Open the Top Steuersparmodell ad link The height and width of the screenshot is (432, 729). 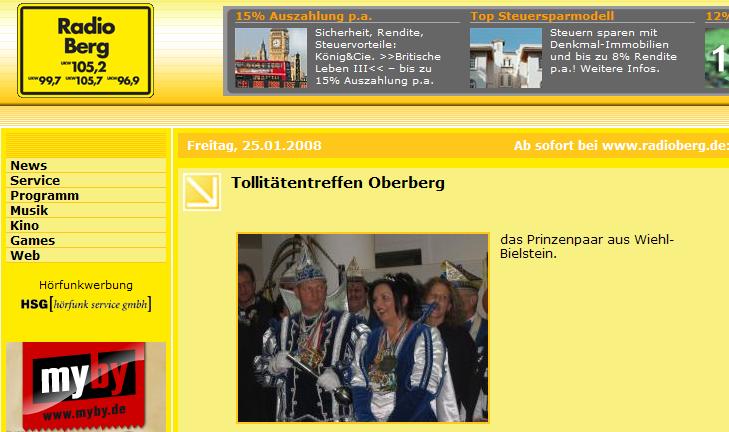542,16
